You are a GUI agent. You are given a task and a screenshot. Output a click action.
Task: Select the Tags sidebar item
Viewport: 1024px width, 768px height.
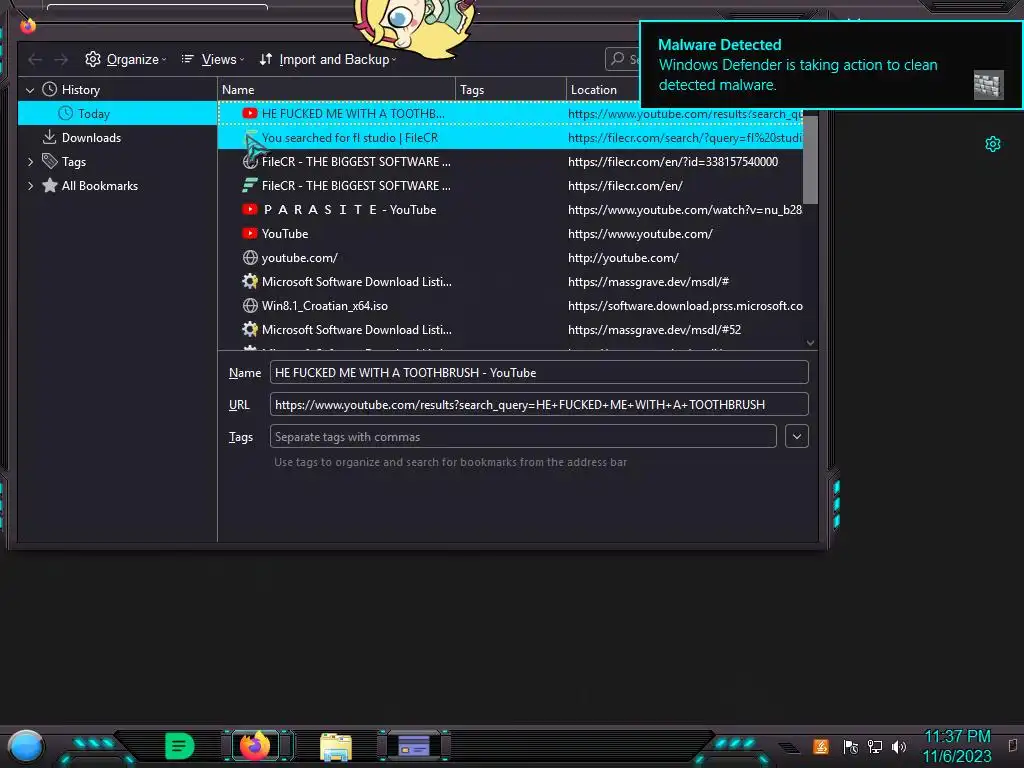click(x=74, y=162)
